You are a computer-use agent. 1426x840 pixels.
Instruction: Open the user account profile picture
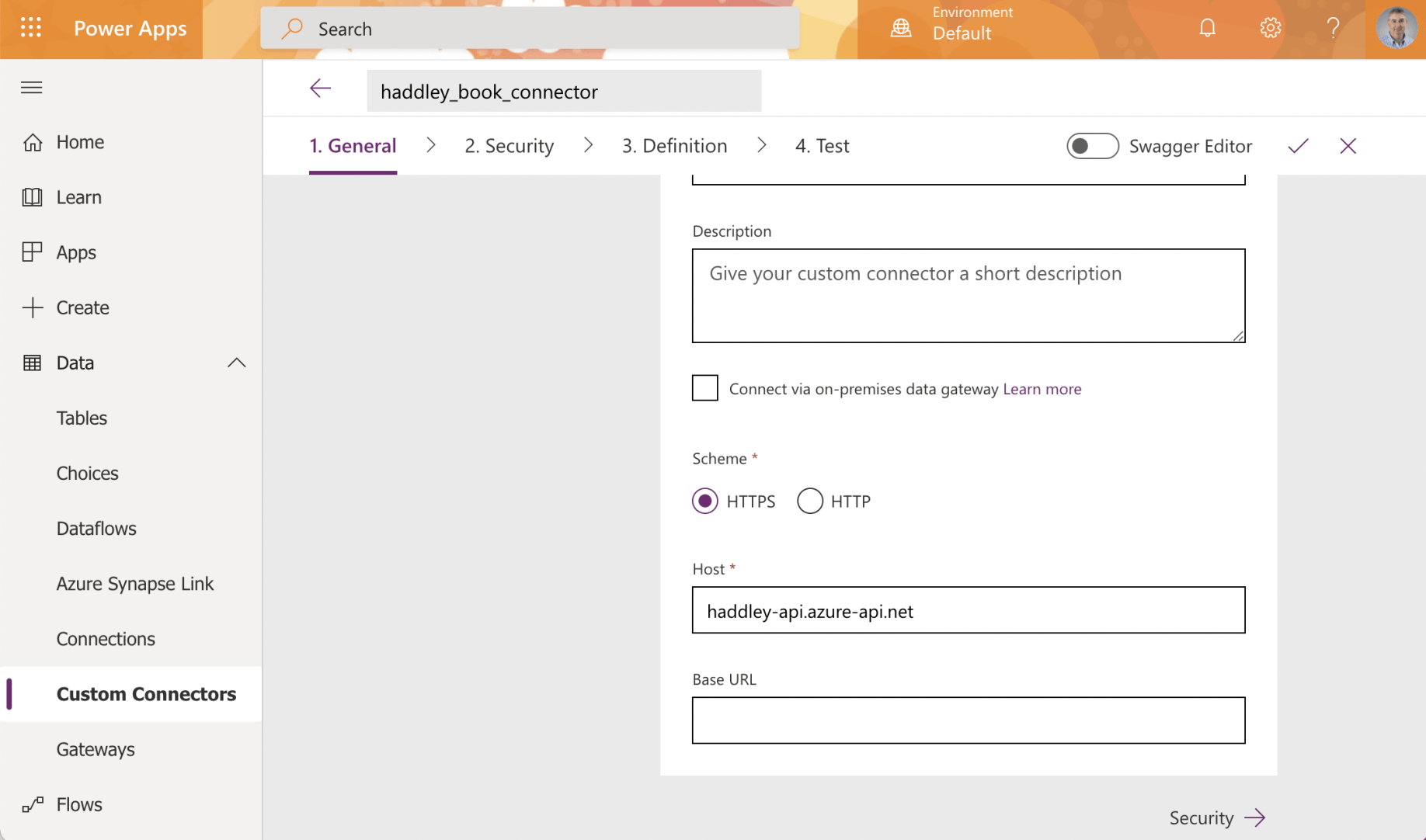coord(1396,29)
